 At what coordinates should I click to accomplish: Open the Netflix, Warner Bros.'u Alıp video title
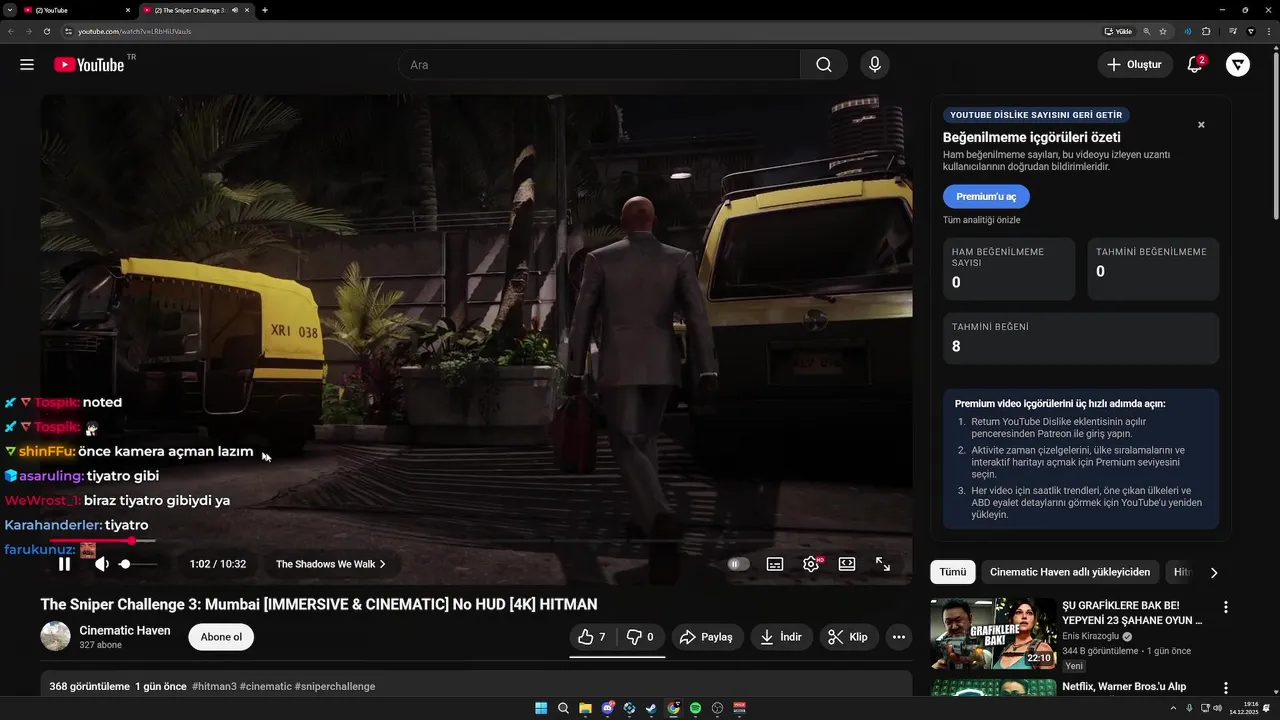pyautogui.click(x=1124, y=687)
